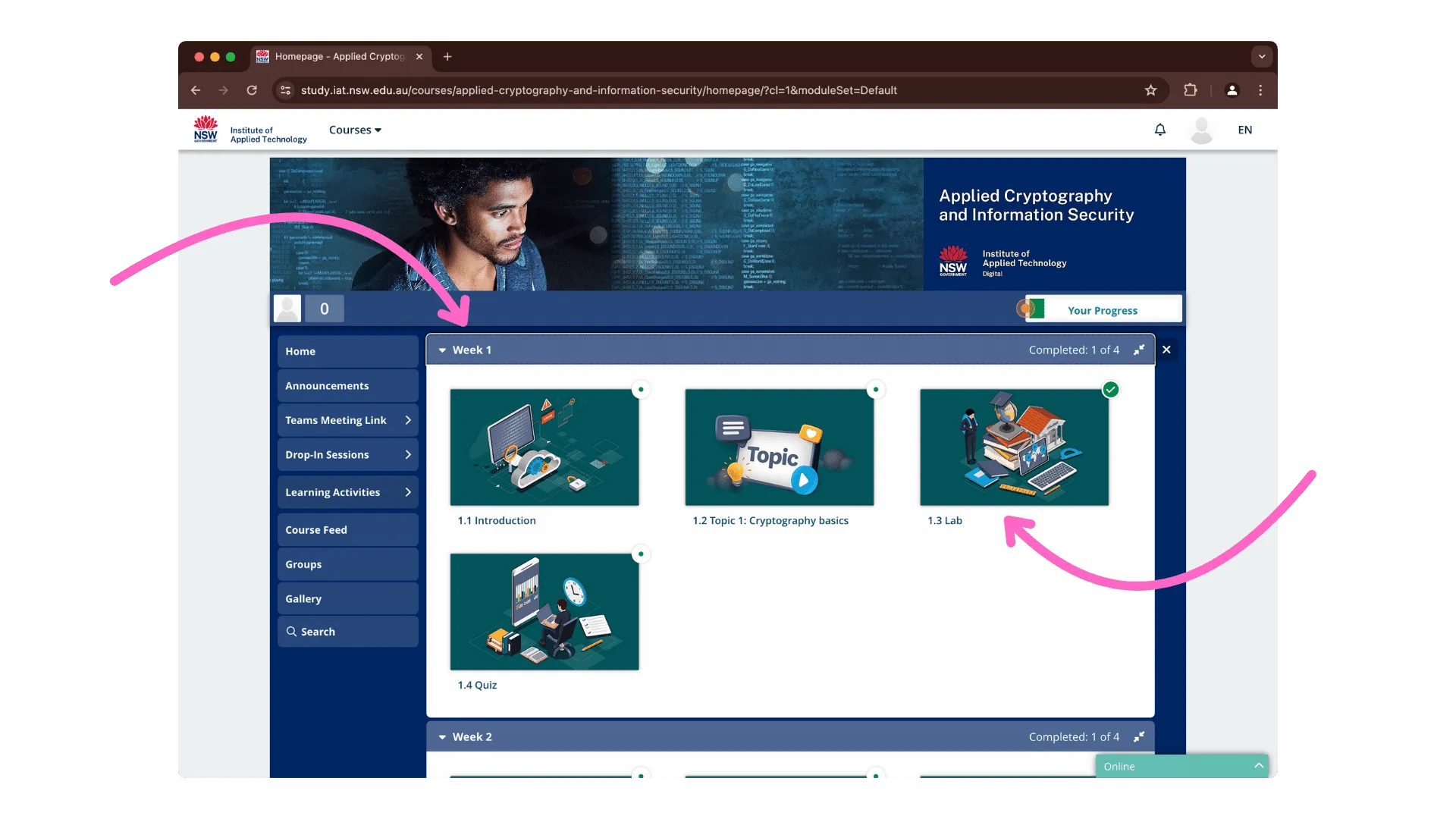Viewport: 1456px width, 819px height.
Task: Open the 1.2 Topic Cryptography basics thumbnail
Action: [x=779, y=447]
